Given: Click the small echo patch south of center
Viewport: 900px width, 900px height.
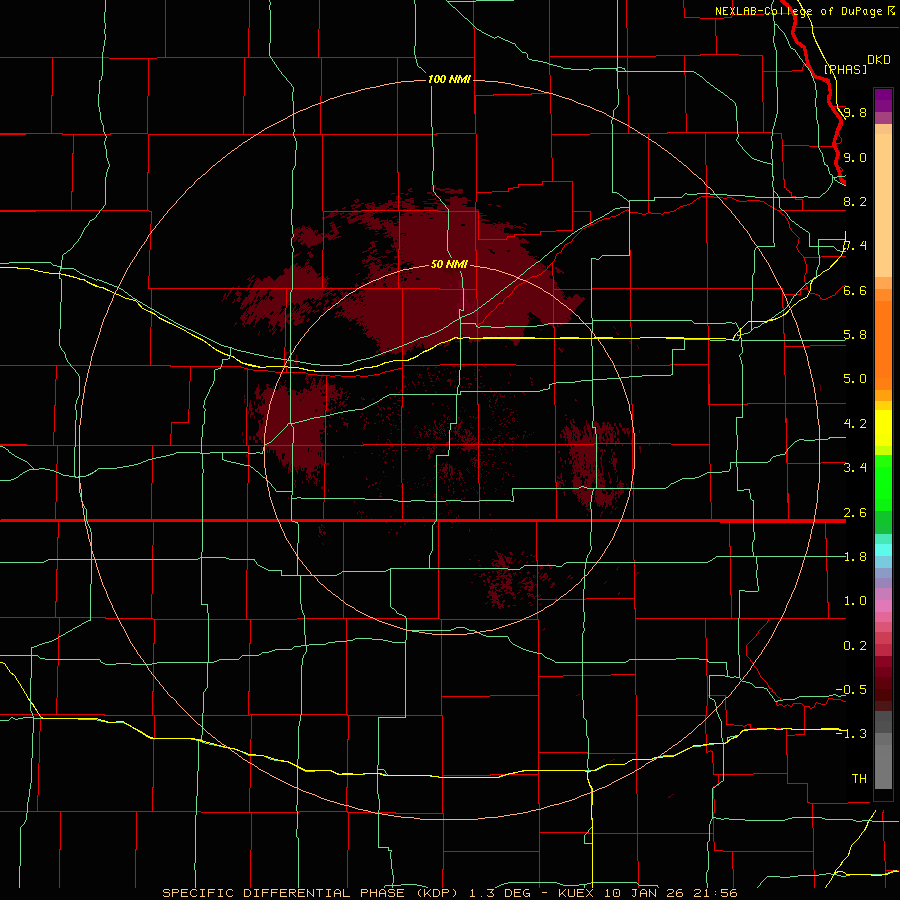Looking at the screenshot, I should (511, 580).
